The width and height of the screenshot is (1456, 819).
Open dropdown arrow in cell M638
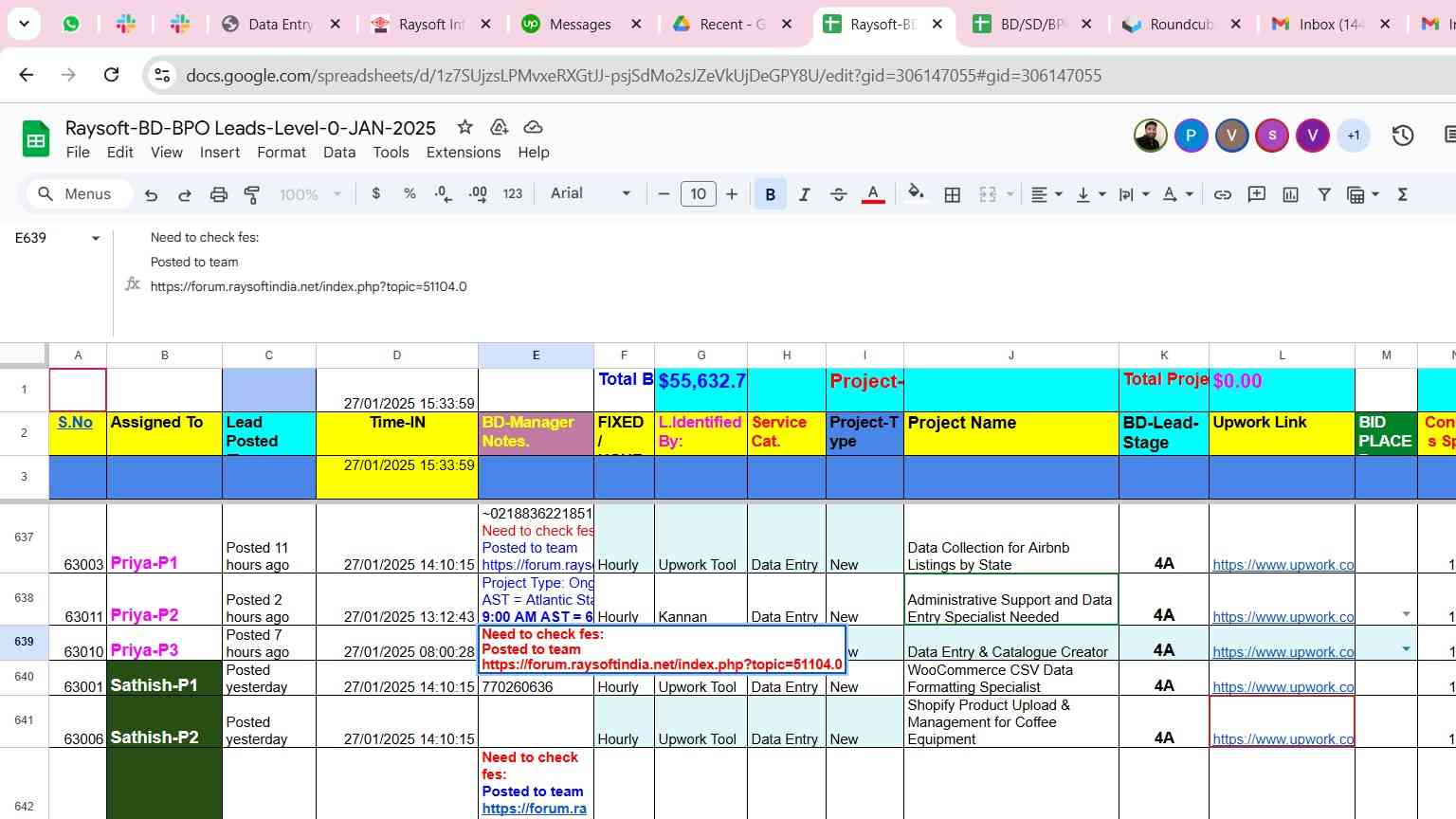click(1406, 614)
